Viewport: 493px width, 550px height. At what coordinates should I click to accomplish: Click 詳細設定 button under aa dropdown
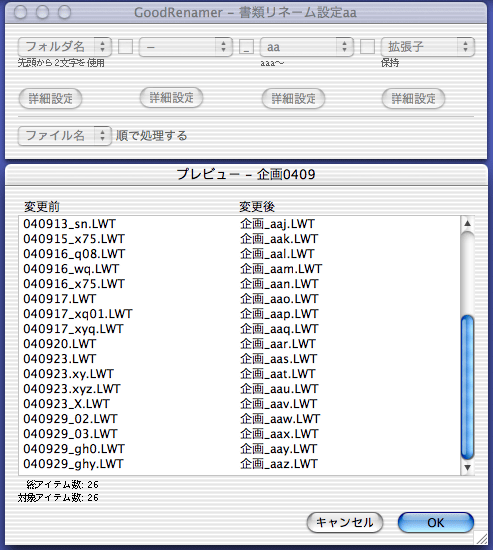293,99
